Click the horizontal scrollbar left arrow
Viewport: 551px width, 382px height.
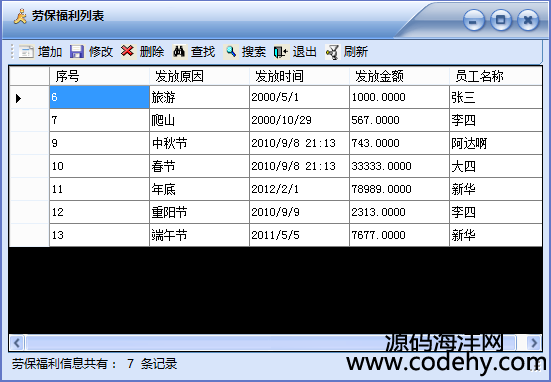click(x=17, y=342)
